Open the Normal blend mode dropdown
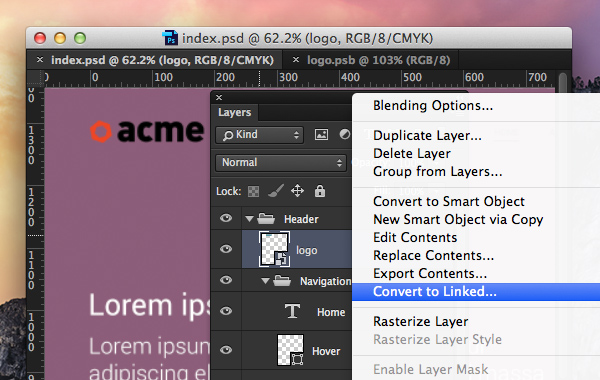600x380 pixels. tap(281, 163)
